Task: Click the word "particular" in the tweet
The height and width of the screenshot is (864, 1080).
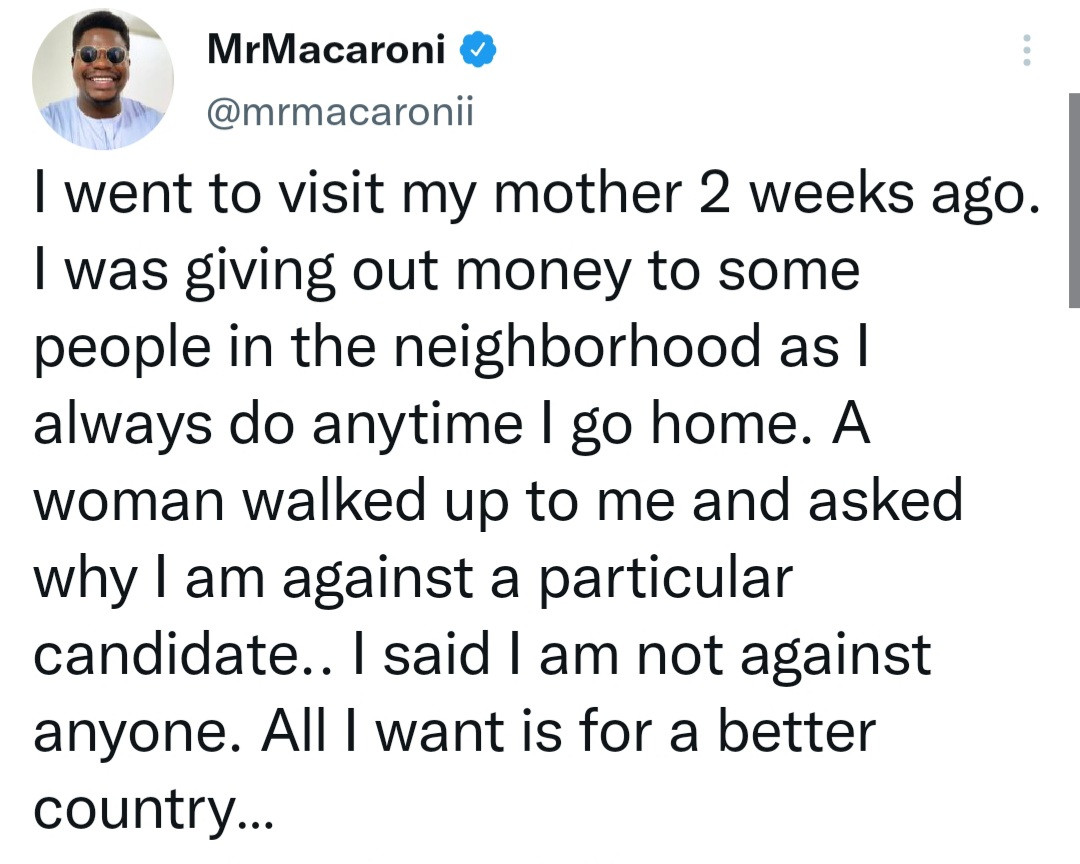Action: [667, 578]
